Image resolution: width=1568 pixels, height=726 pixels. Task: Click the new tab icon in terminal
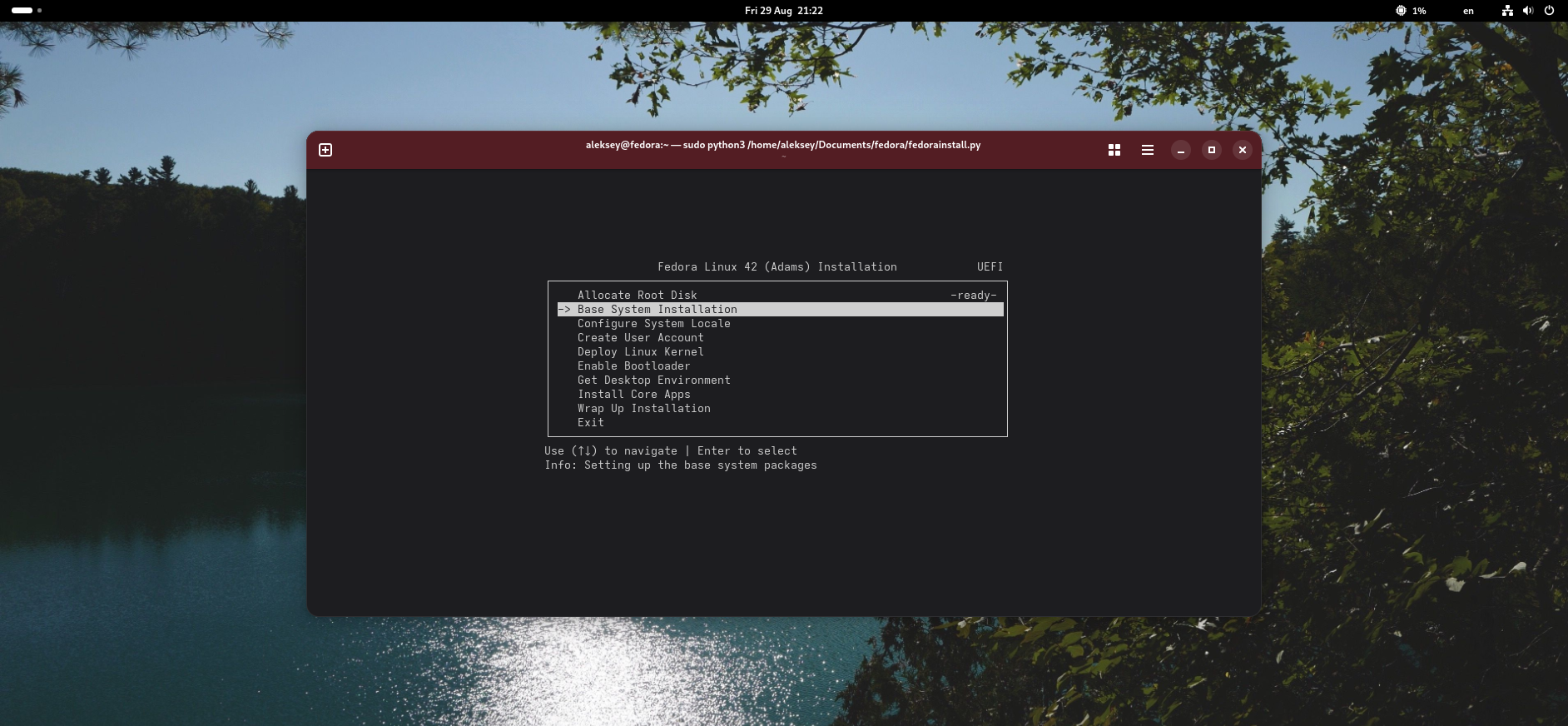325,150
